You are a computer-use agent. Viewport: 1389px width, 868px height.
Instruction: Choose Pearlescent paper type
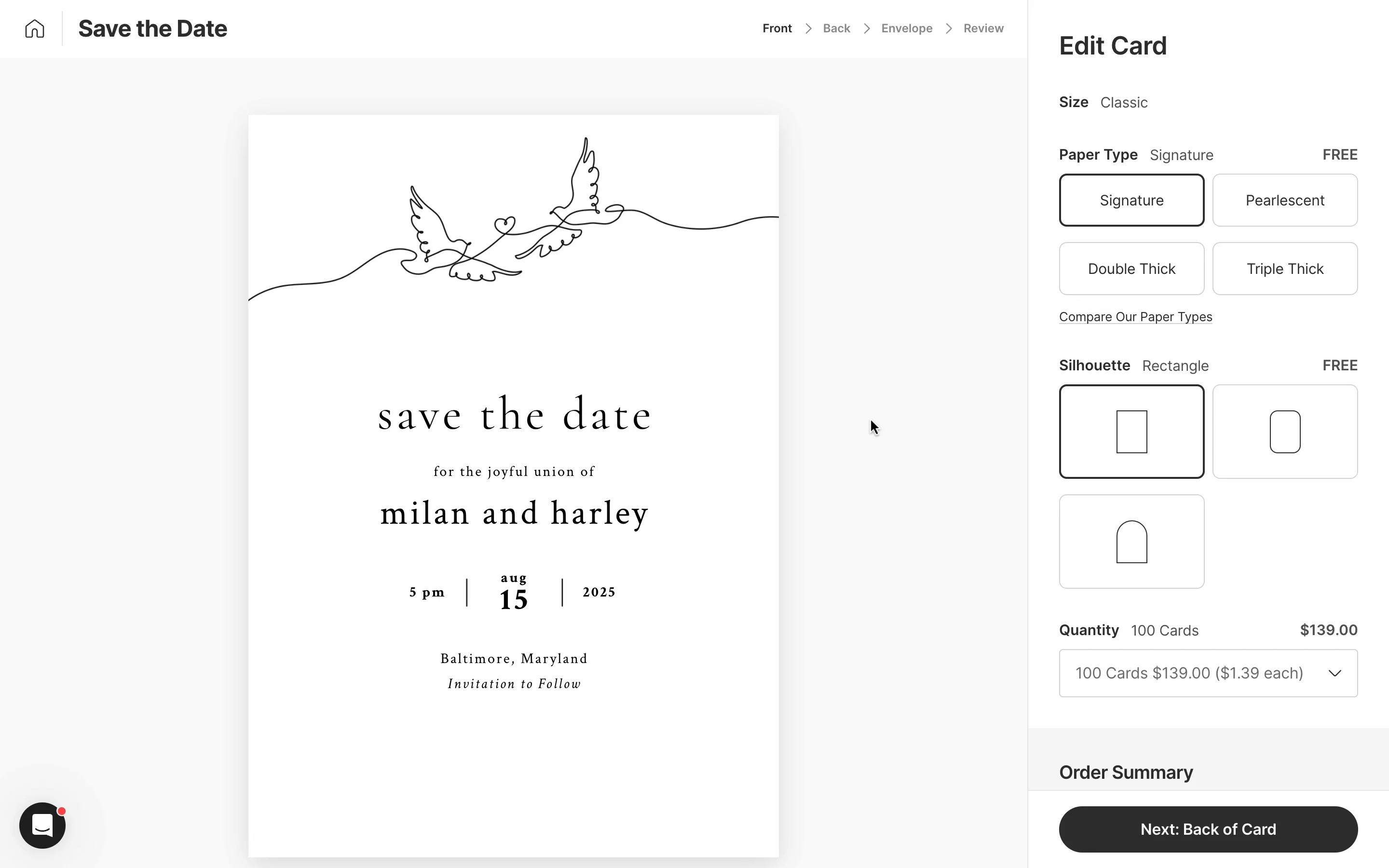(1284, 200)
